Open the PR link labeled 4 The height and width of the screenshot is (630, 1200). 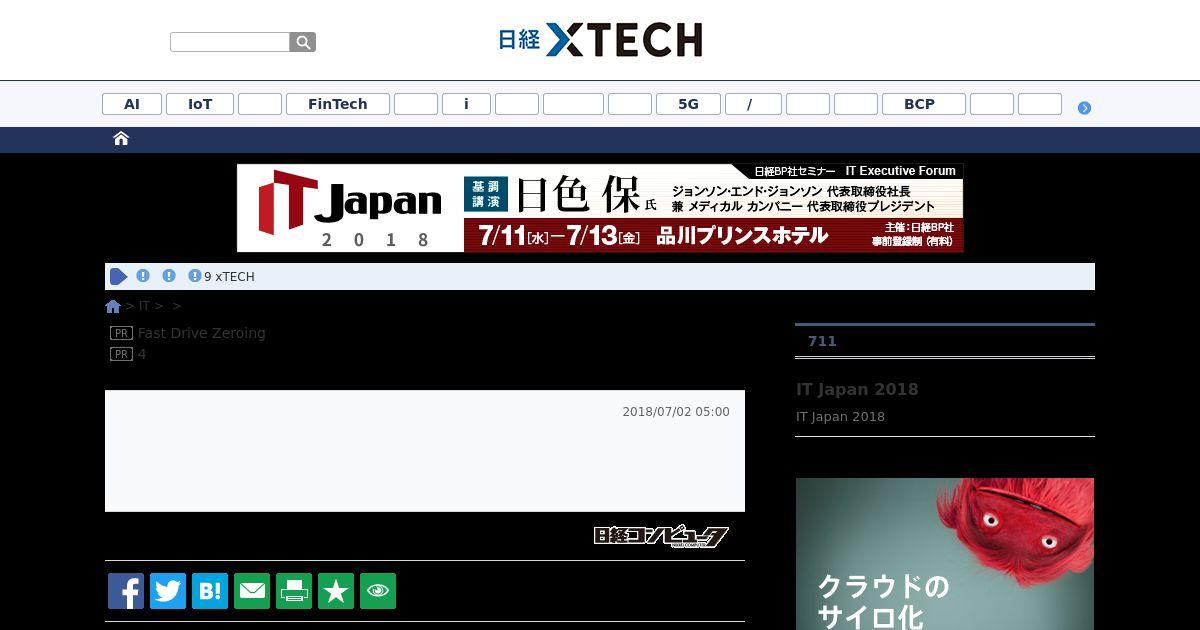(142, 354)
